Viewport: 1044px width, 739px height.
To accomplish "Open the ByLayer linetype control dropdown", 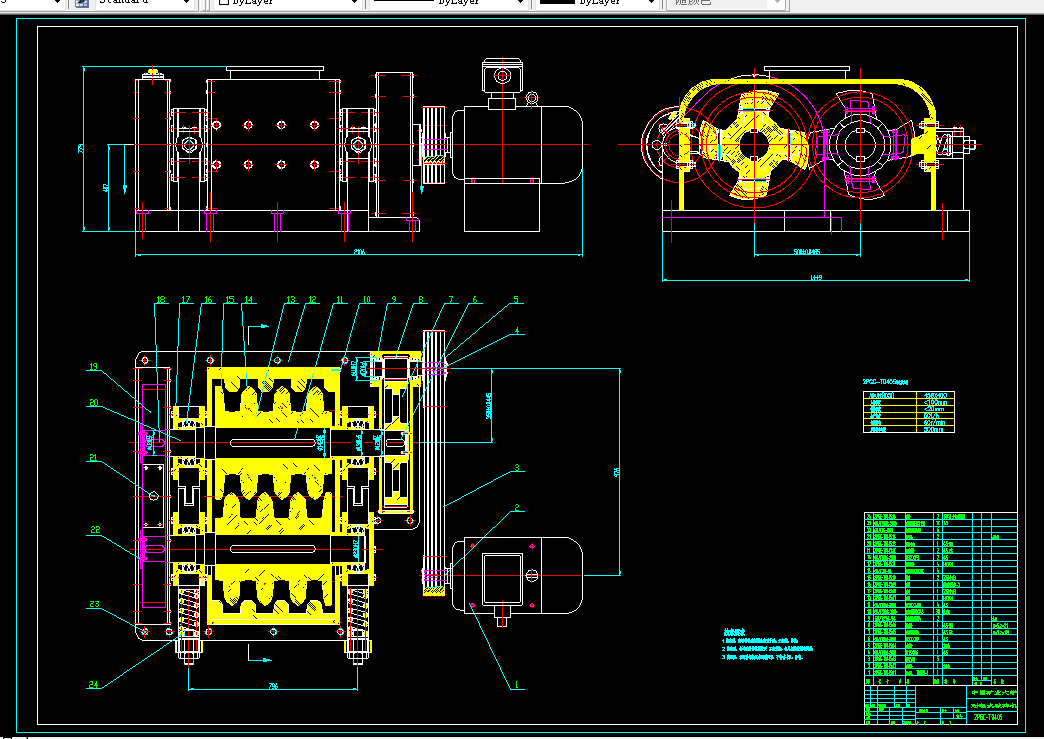I will click(447, 3).
